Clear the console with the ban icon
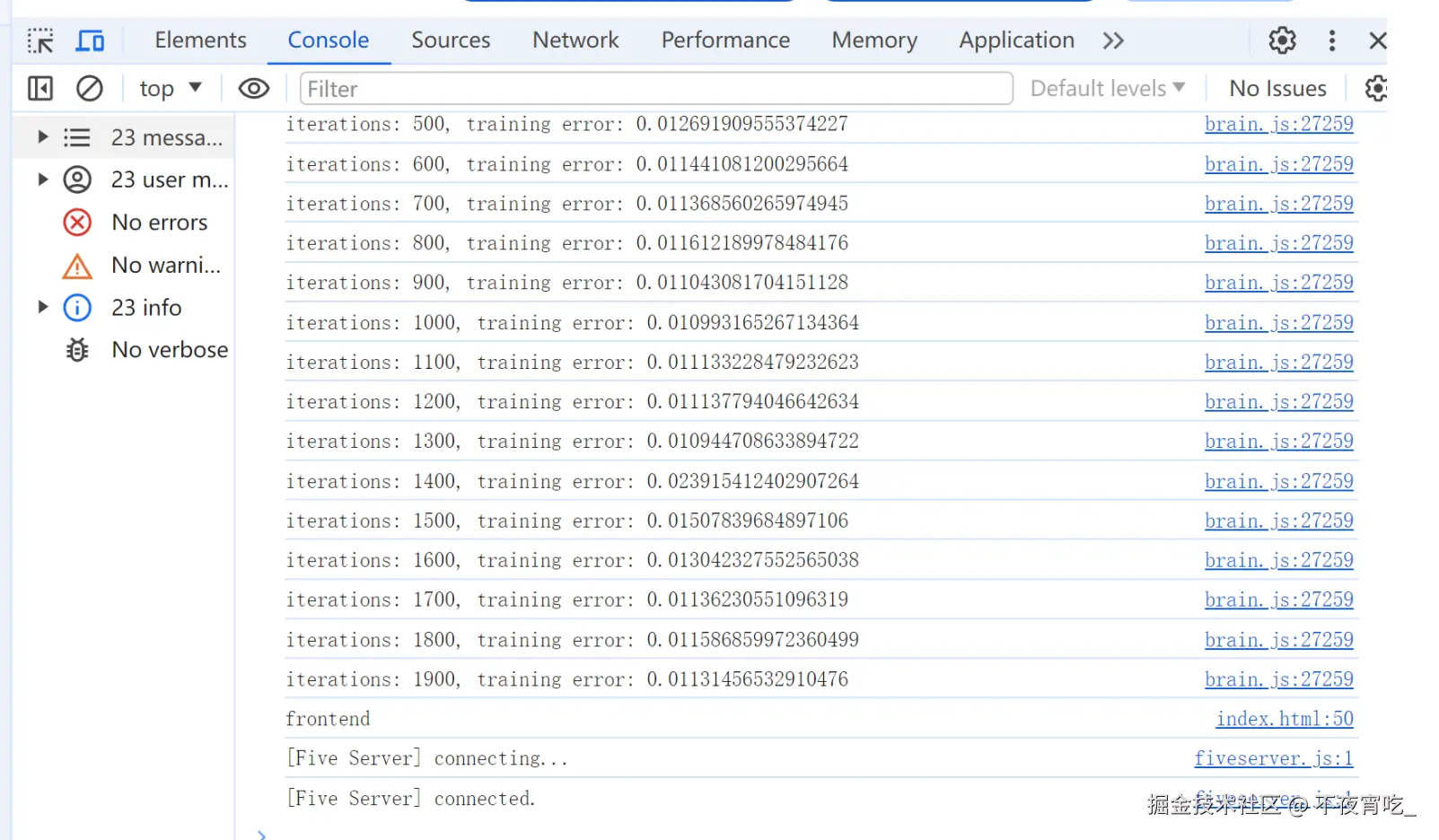The width and height of the screenshot is (1439, 840). (x=89, y=89)
